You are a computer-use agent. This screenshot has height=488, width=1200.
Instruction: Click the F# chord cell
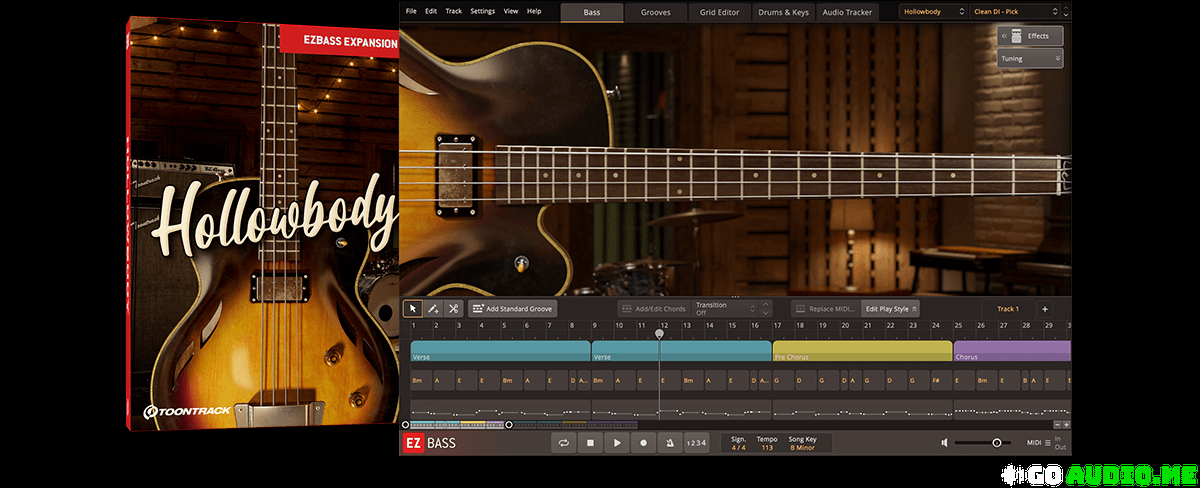tap(941, 381)
